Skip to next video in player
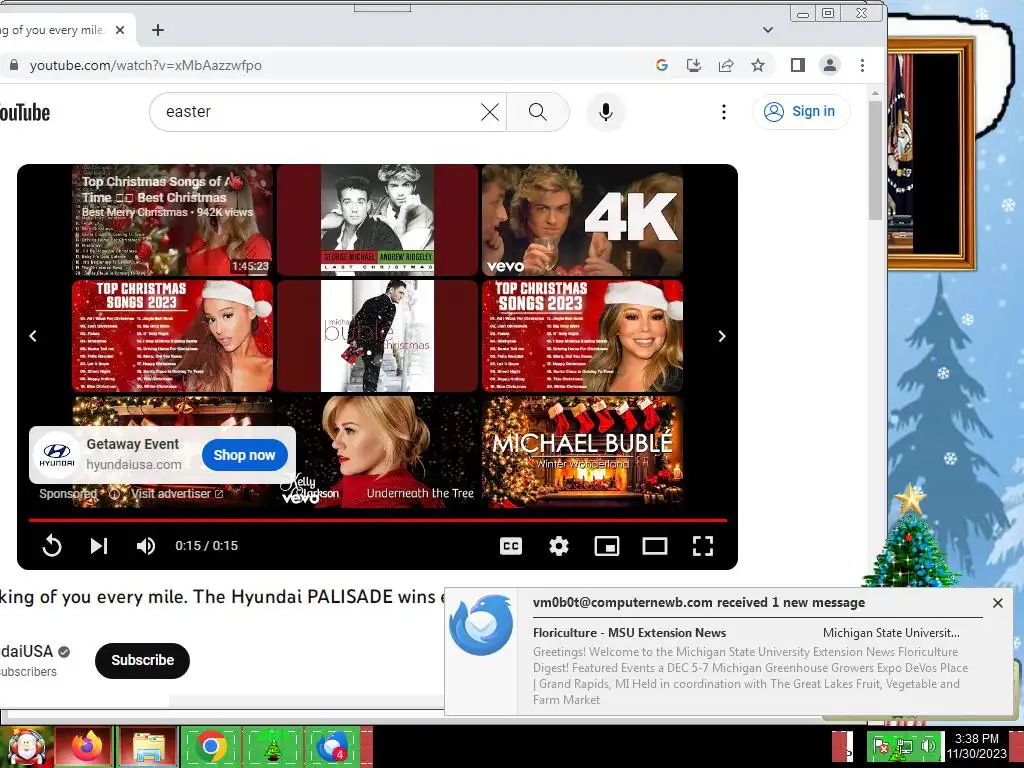This screenshot has height=768, width=1024. [99, 546]
